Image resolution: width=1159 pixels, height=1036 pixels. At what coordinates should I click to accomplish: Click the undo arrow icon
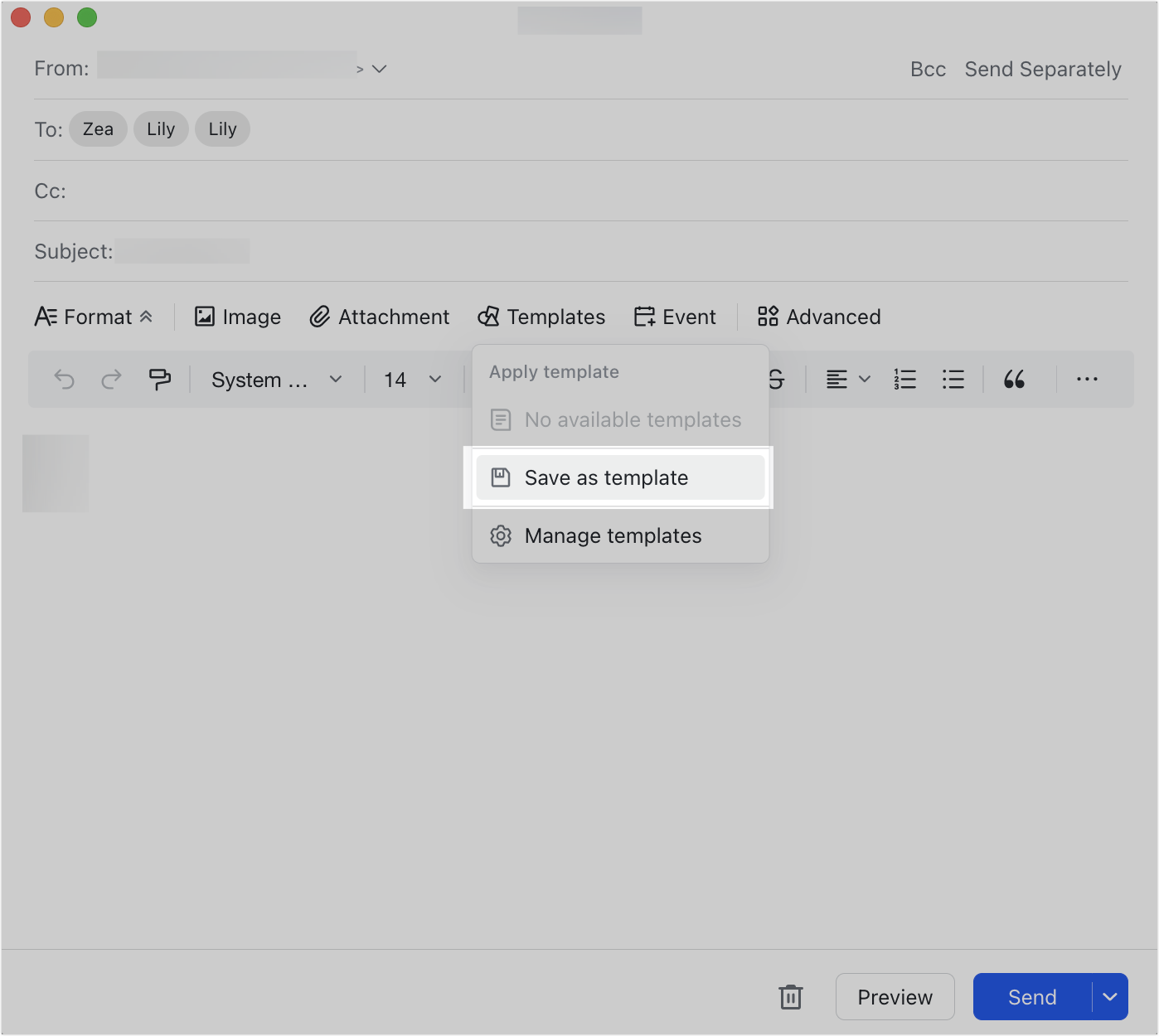pos(64,380)
